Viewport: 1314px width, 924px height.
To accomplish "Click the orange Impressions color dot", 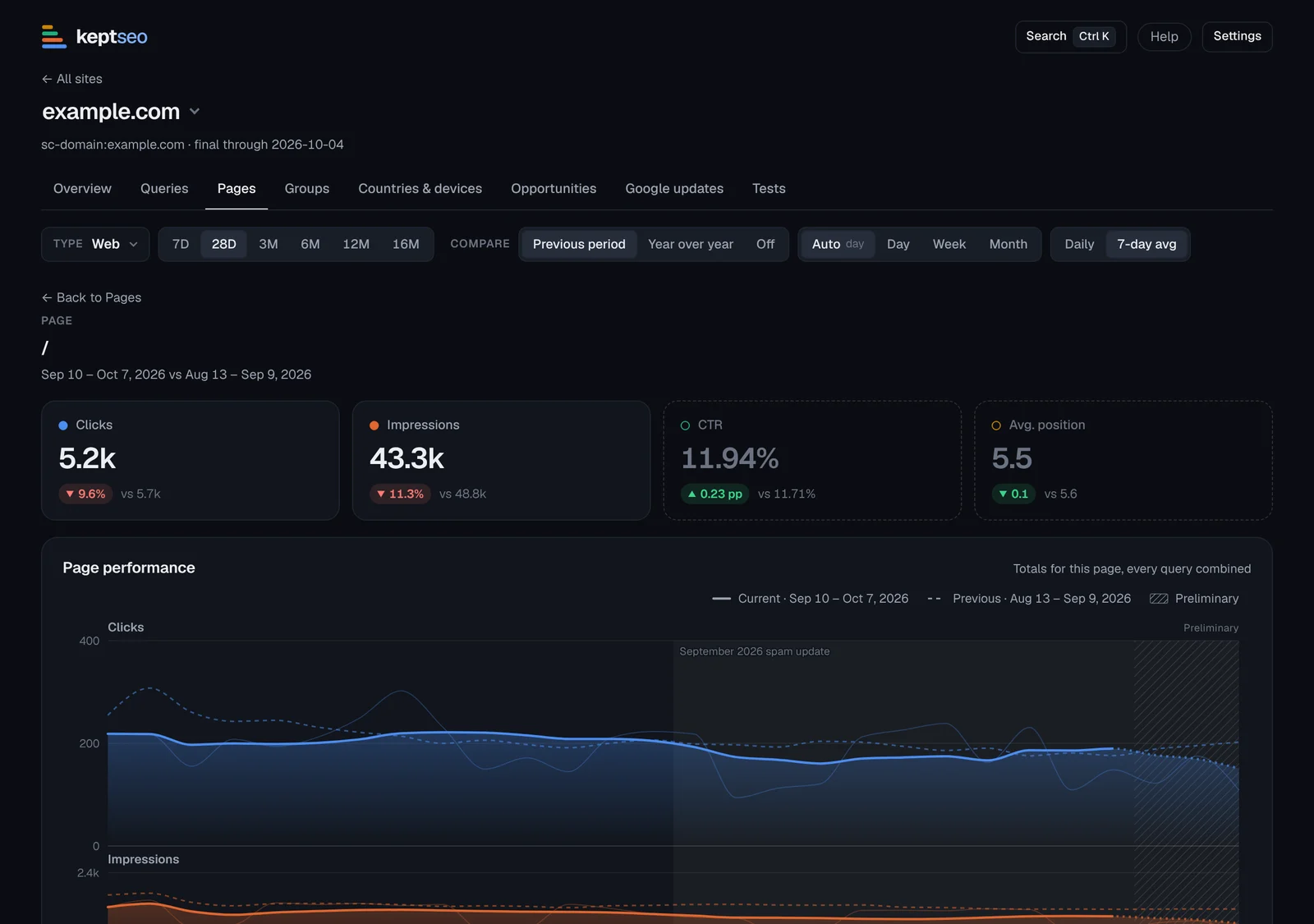I will (x=374, y=425).
